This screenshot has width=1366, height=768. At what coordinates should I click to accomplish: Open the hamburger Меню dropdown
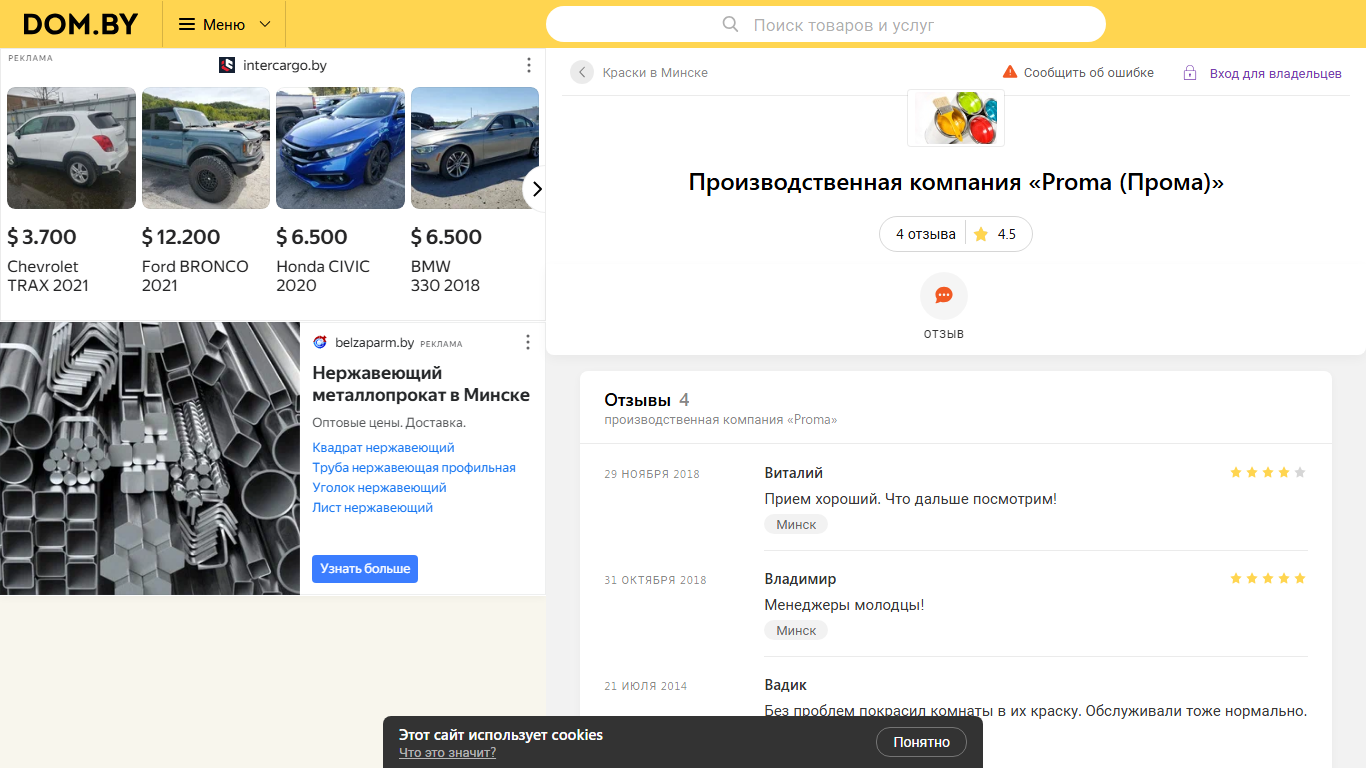[x=224, y=24]
